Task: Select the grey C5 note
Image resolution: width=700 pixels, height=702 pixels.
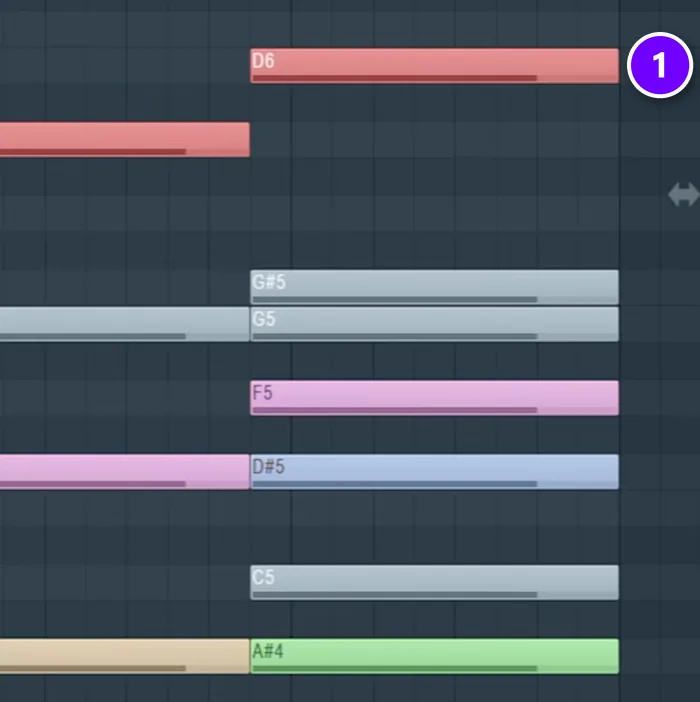Action: pos(435,582)
